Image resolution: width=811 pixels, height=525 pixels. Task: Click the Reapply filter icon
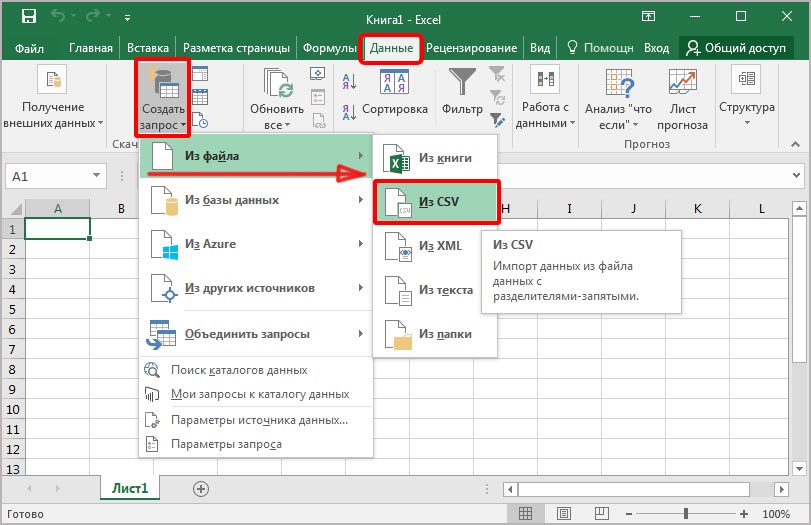coord(498,97)
